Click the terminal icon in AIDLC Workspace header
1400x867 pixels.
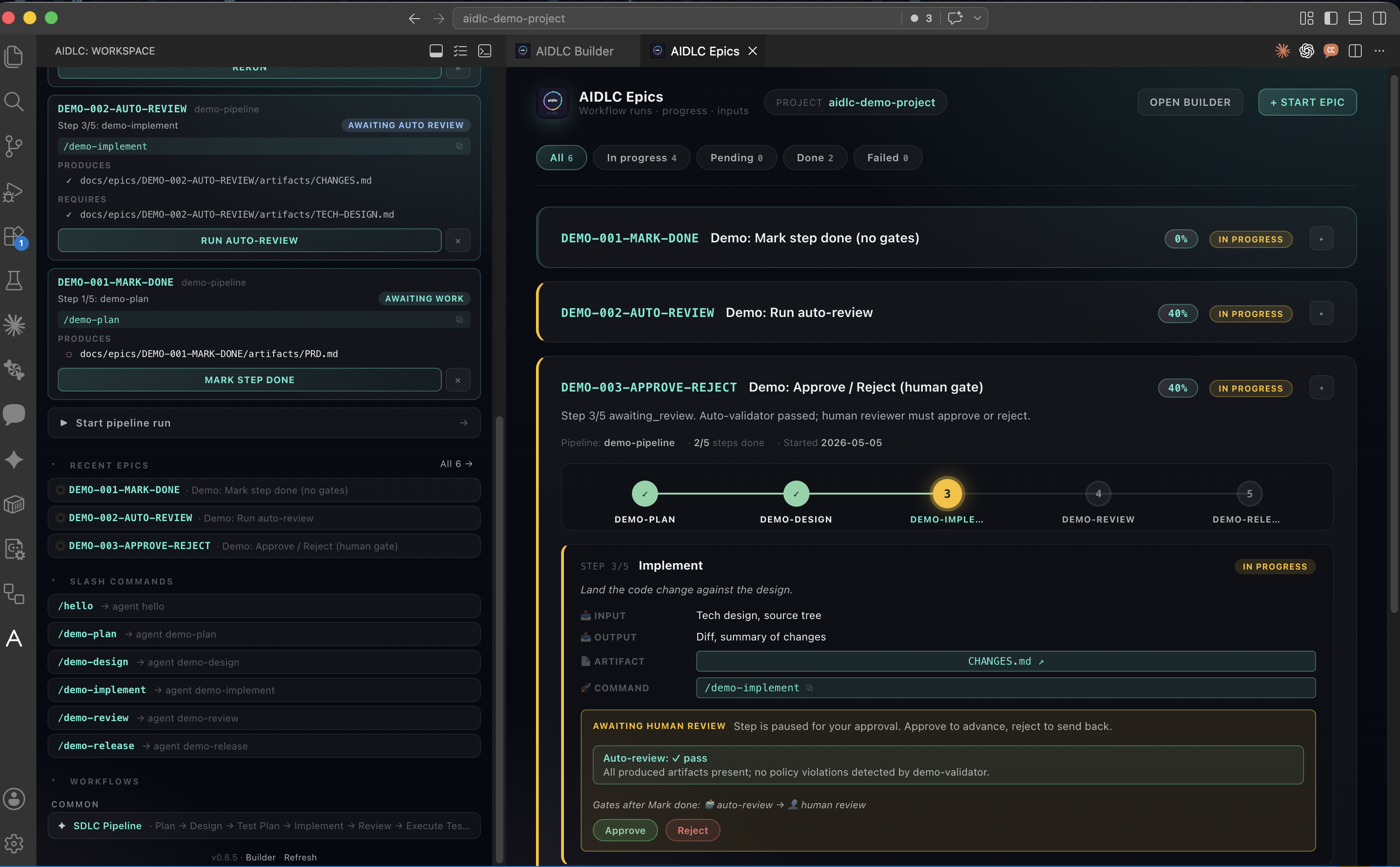pyautogui.click(x=484, y=51)
